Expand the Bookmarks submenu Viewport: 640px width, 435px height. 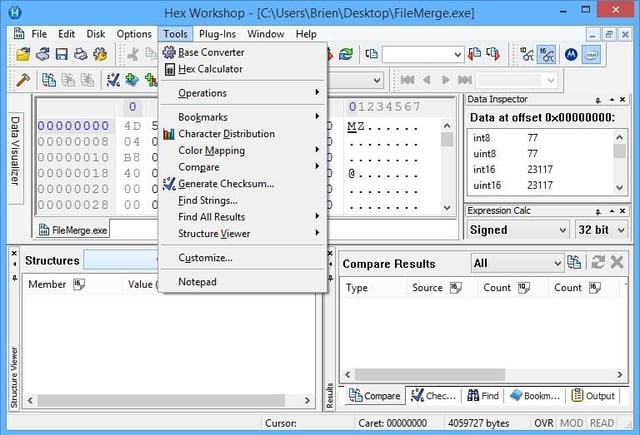pyautogui.click(x=243, y=117)
